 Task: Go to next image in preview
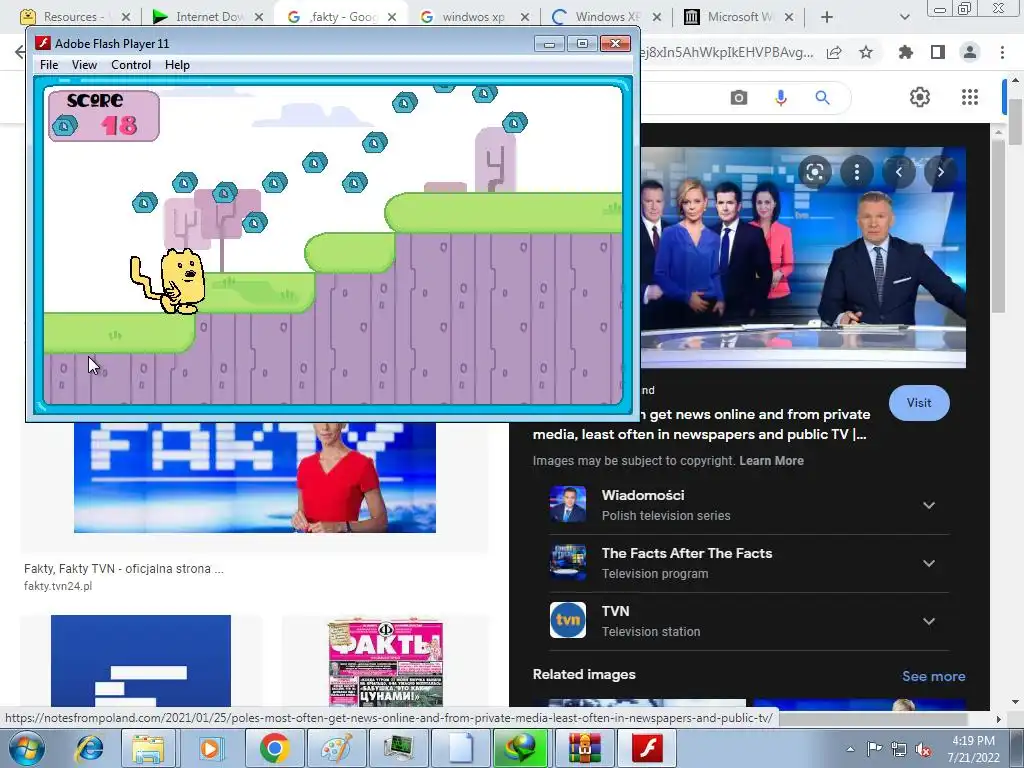[x=940, y=172]
